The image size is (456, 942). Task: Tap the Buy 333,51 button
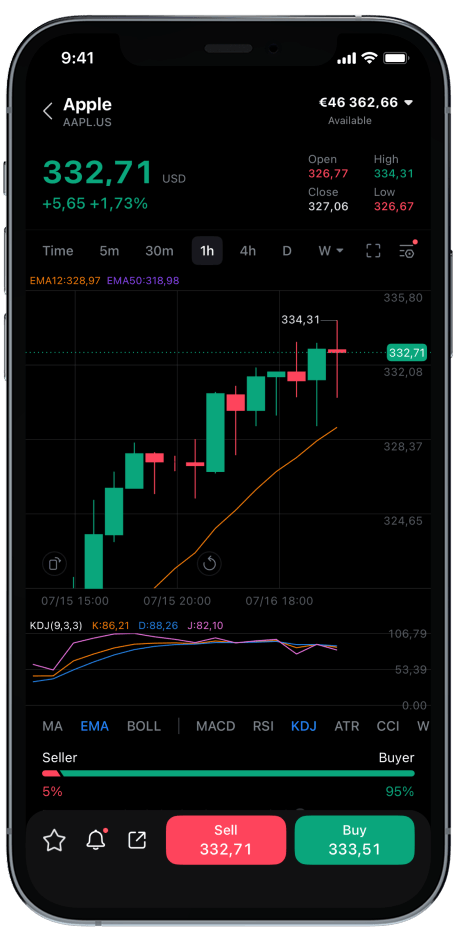pos(354,840)
